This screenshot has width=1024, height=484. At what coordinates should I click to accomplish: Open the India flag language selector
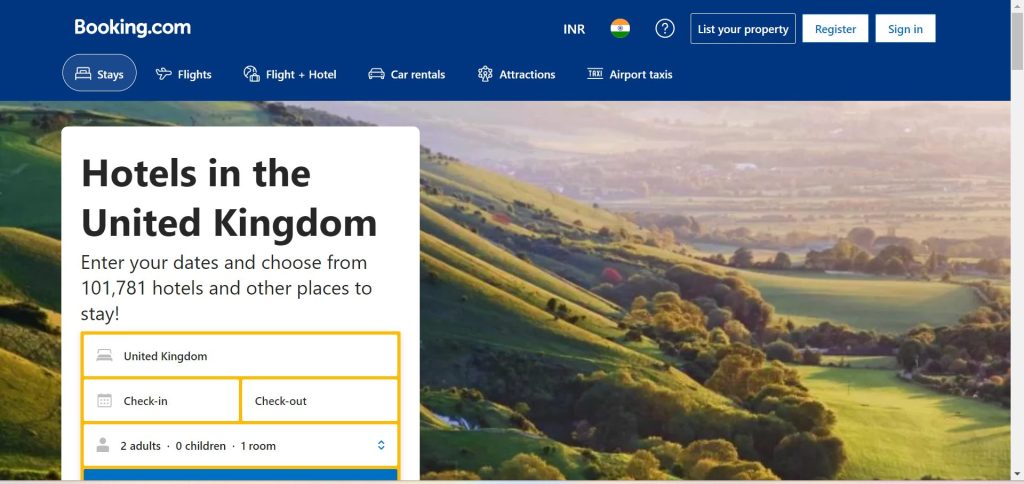coord(620,29)
